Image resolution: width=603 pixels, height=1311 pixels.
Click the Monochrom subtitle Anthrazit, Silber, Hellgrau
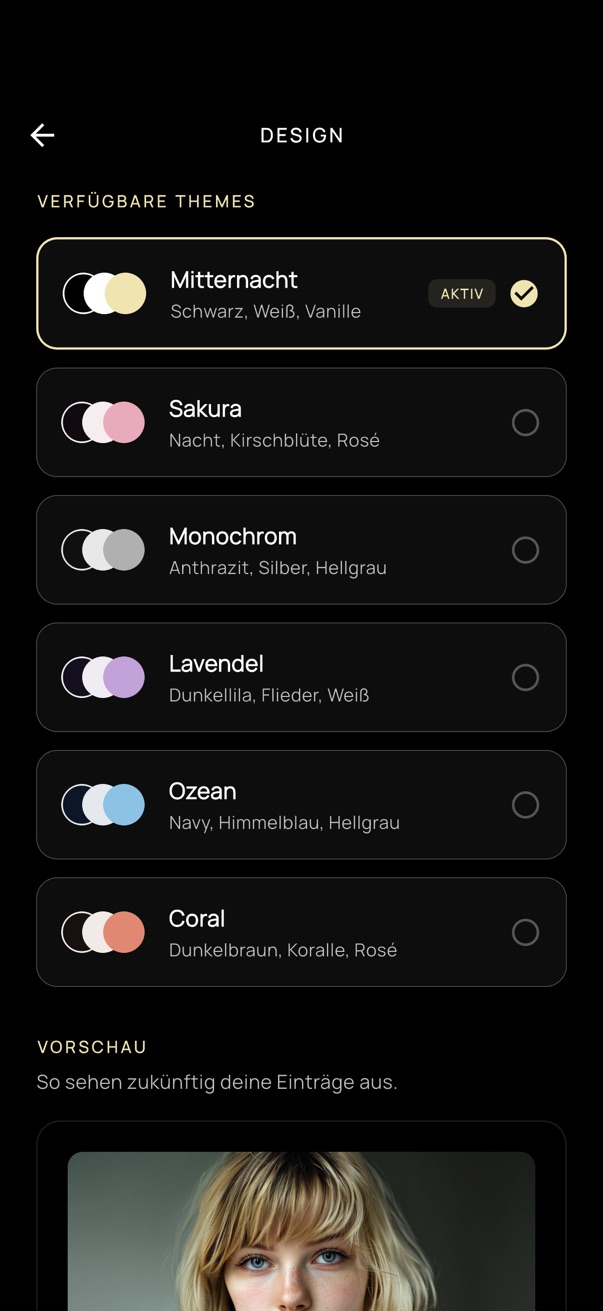pos(278,568)
